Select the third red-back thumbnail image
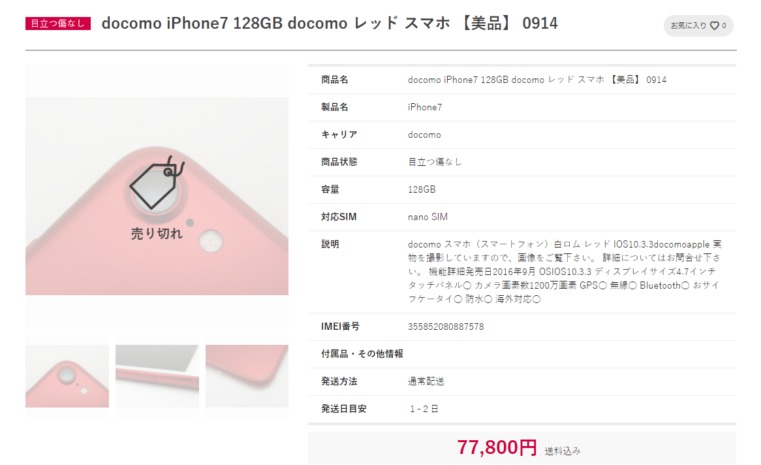 pyautogui.click(x=247, y=376)
